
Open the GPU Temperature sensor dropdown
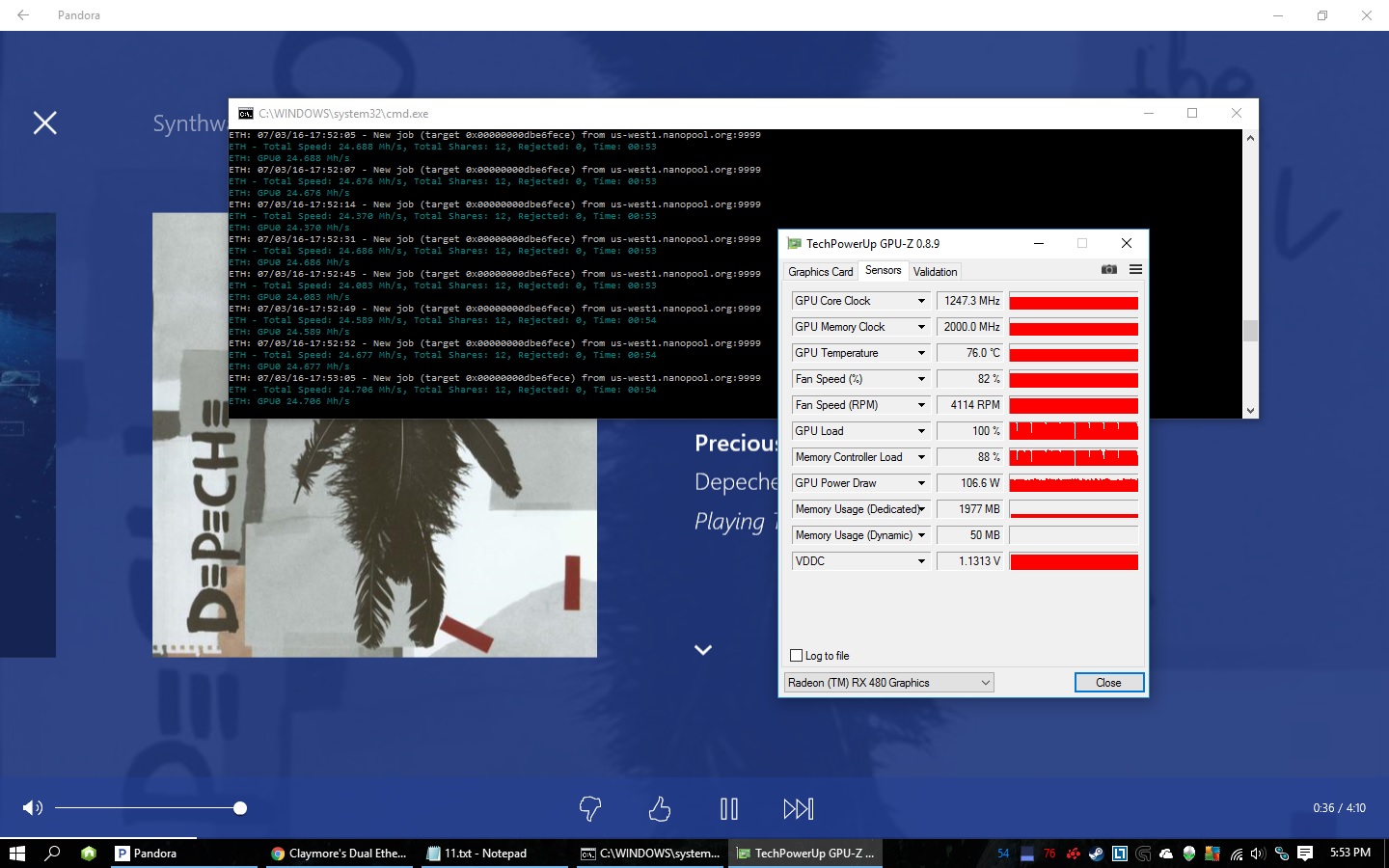point(920,353)
